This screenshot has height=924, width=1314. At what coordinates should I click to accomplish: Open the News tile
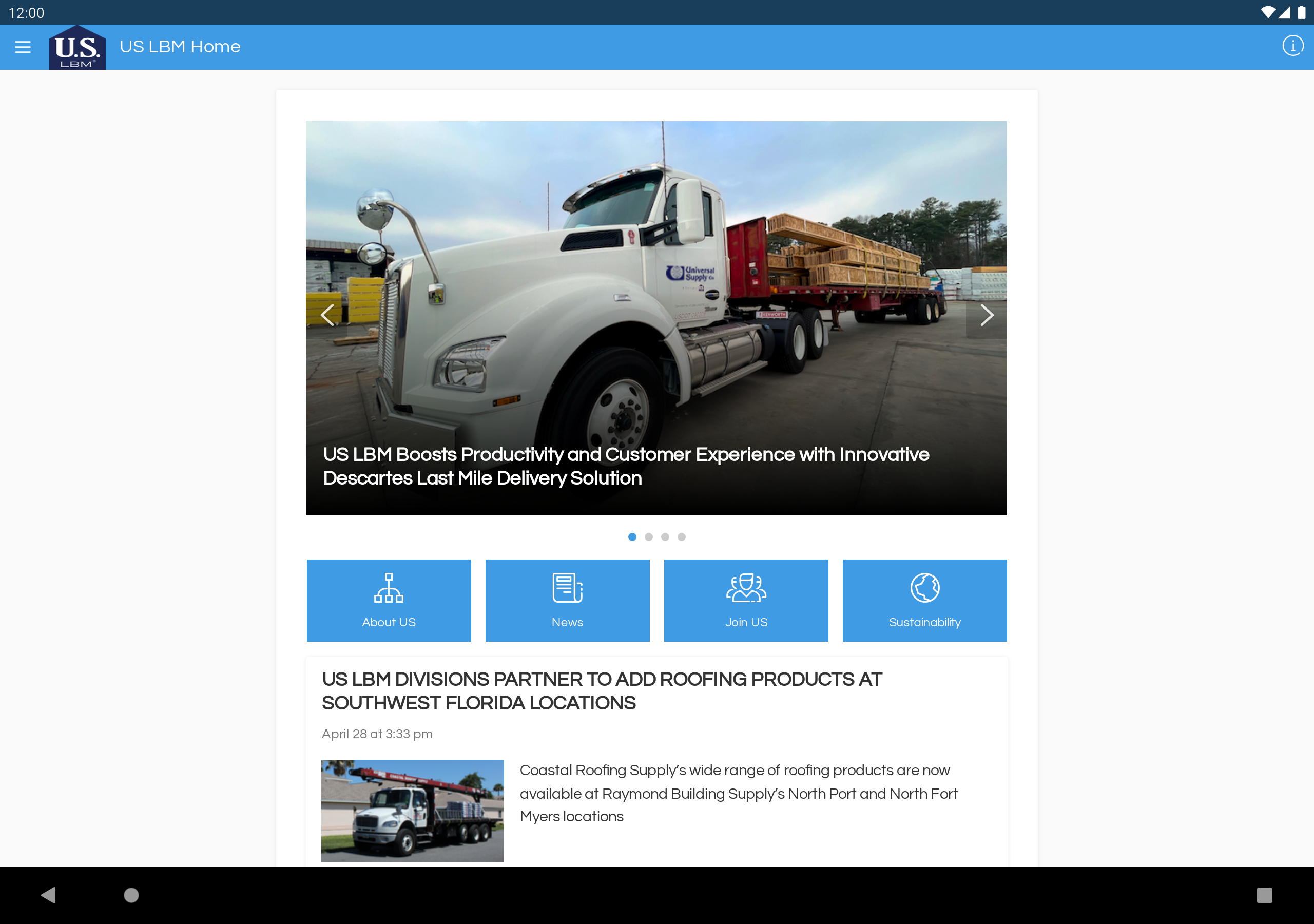pyautogui.click(x=567, y=601)
